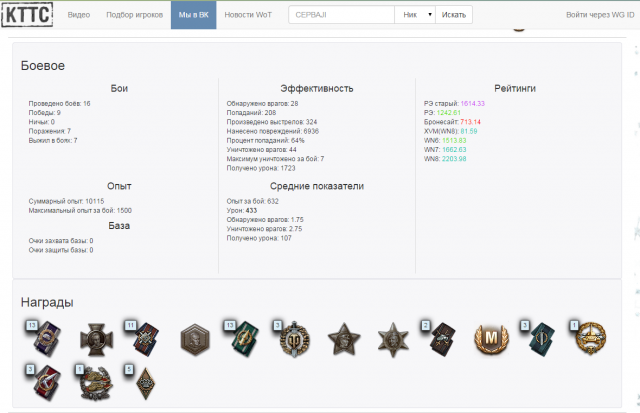Image resolution: width=640 pixels, height=413 pixels.
Task: Select the Мы в ВК tab
Action: click(193, 15)
